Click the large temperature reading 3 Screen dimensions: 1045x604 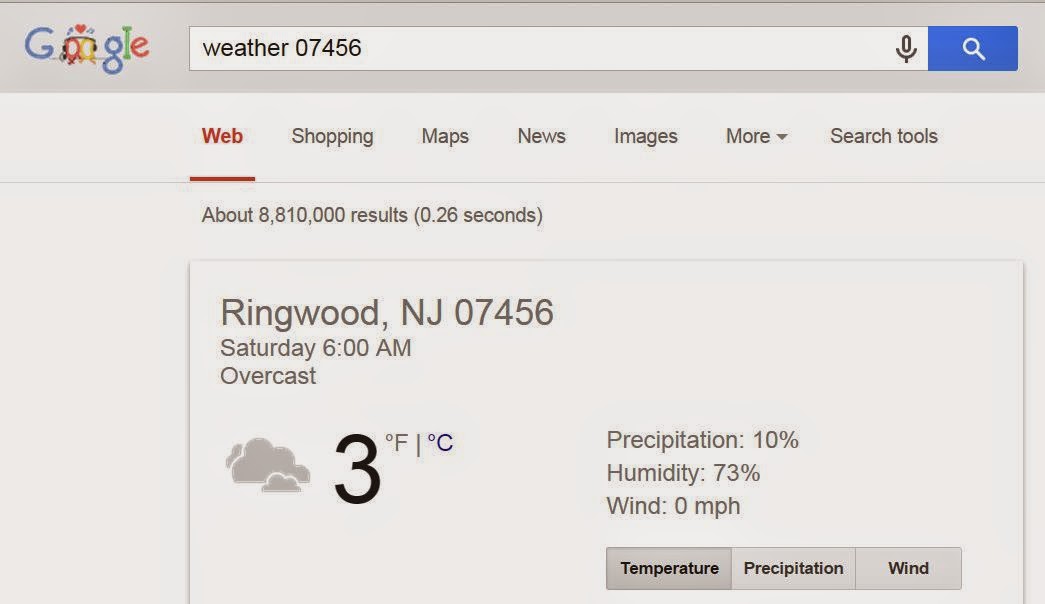(x=357, y=470)
